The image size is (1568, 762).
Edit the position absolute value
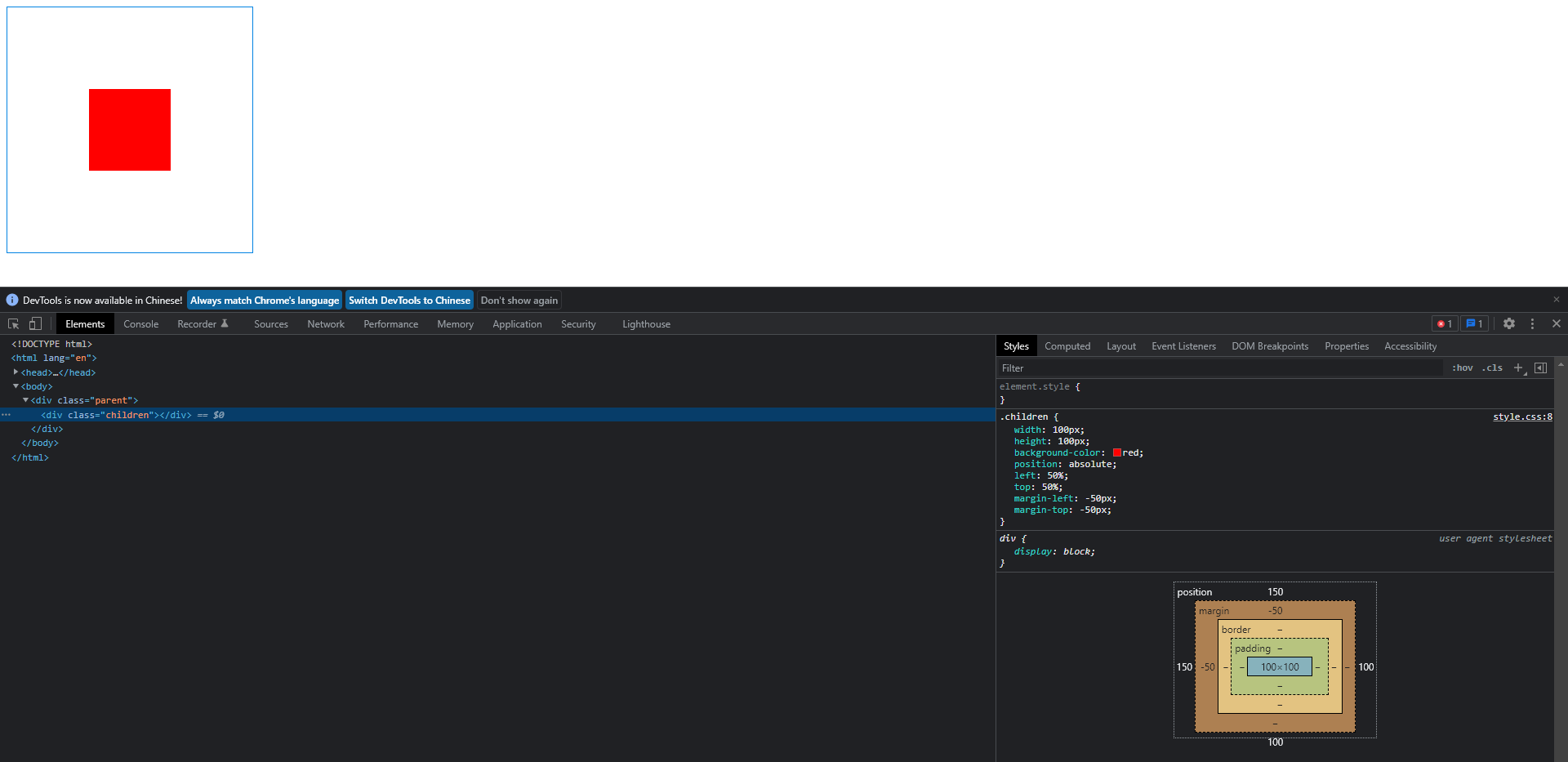[x=1091, y=464]
